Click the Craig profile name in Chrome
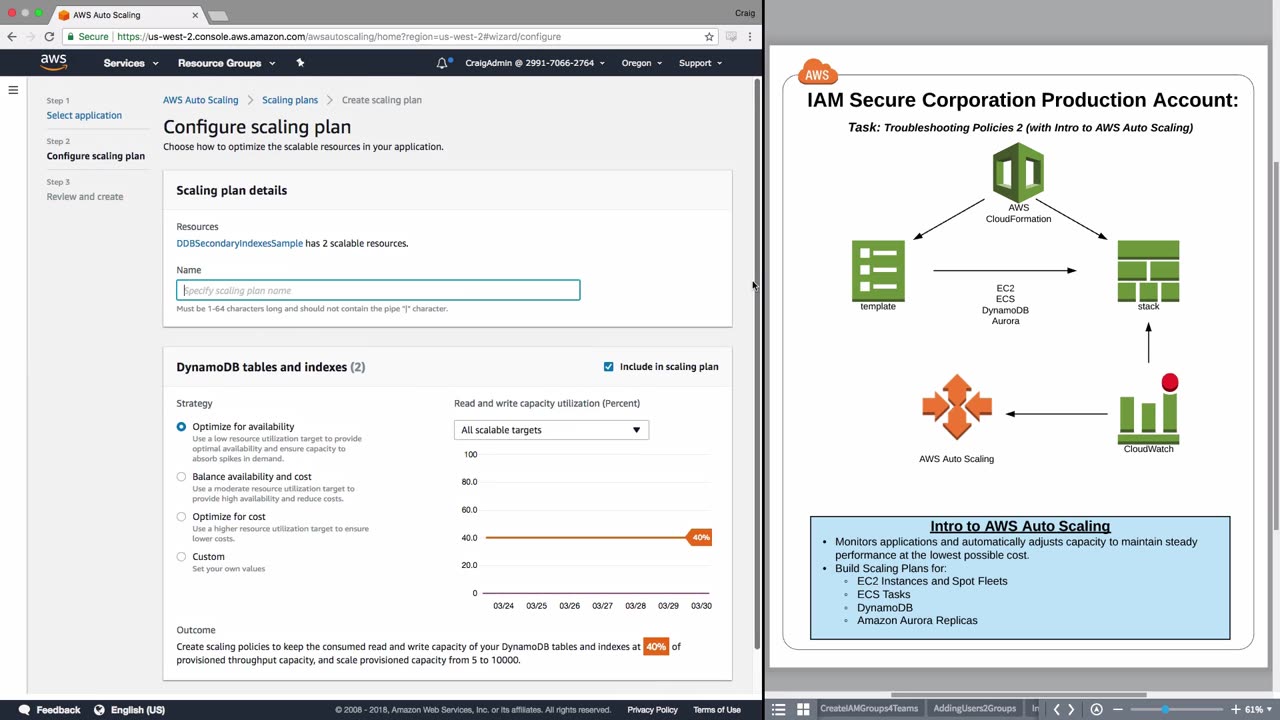The height and width of the screenshot is (720, 1280). [745, 13]
